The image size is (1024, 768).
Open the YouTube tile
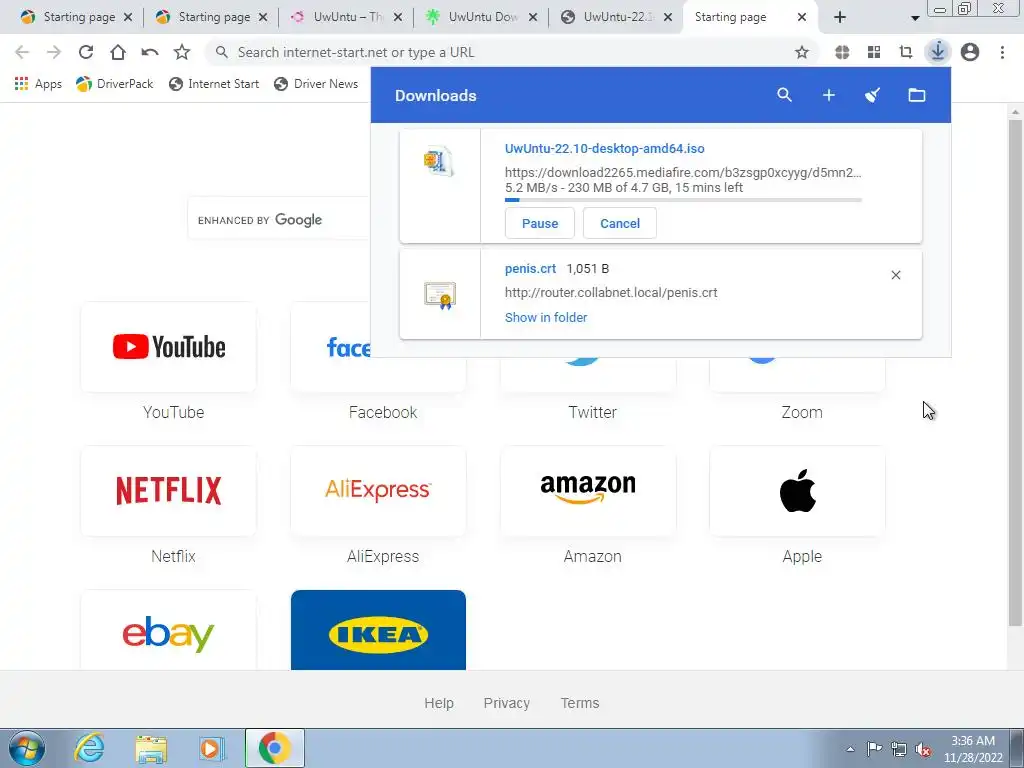[x=168, y=347]
